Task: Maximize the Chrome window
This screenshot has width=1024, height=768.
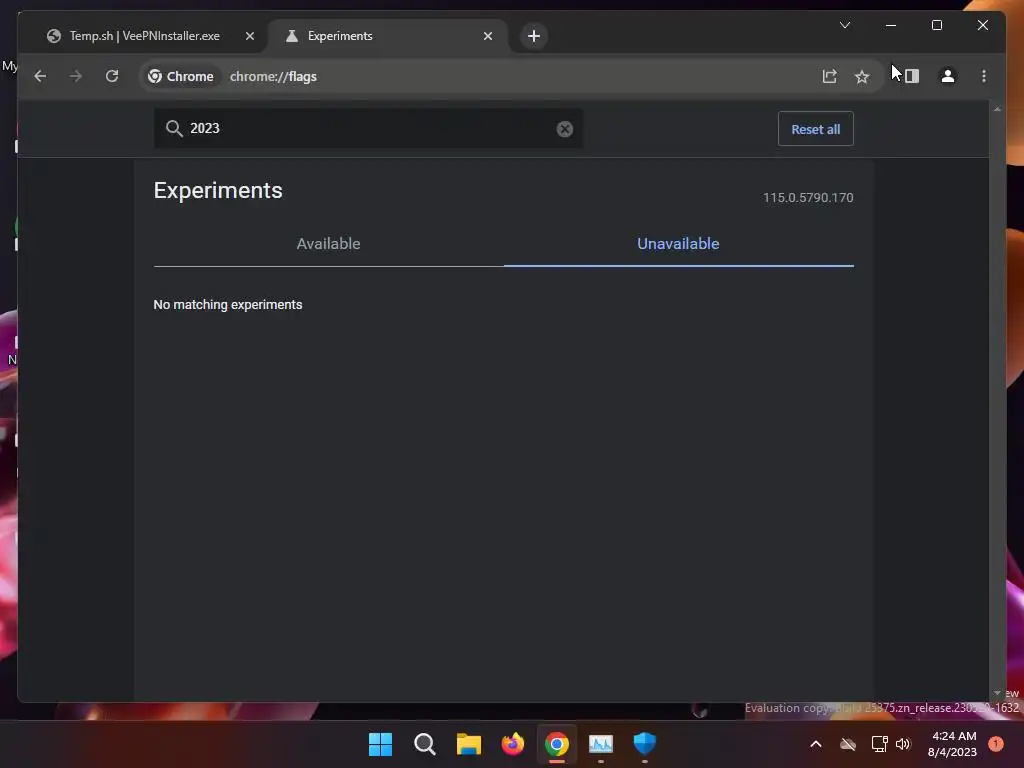Action: [936, 25]
